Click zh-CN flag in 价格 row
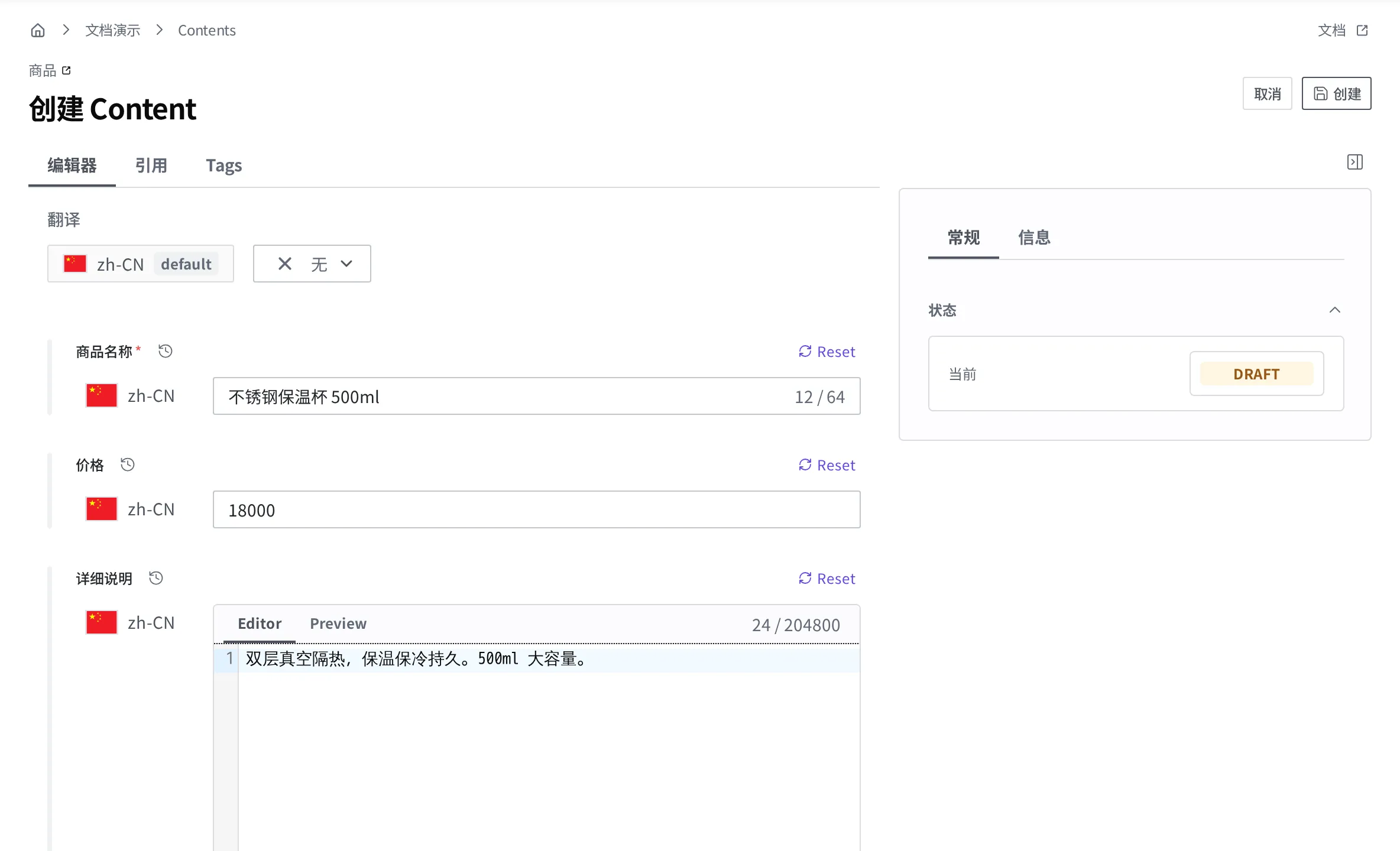 (x=102, y=509)
